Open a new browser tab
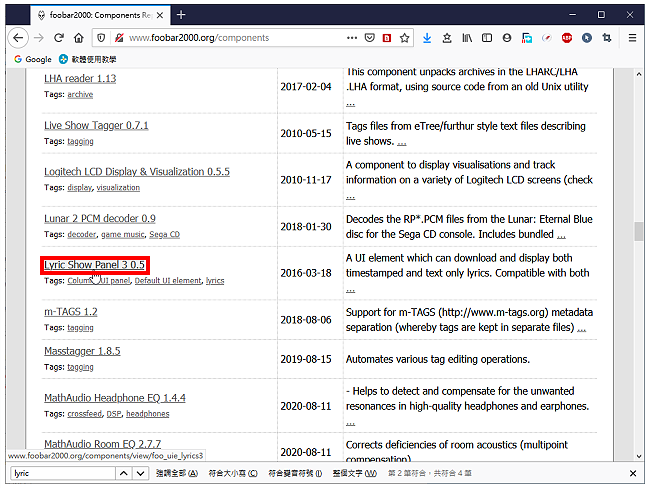Viewport: 658px width, 488px height. point(181,15)
